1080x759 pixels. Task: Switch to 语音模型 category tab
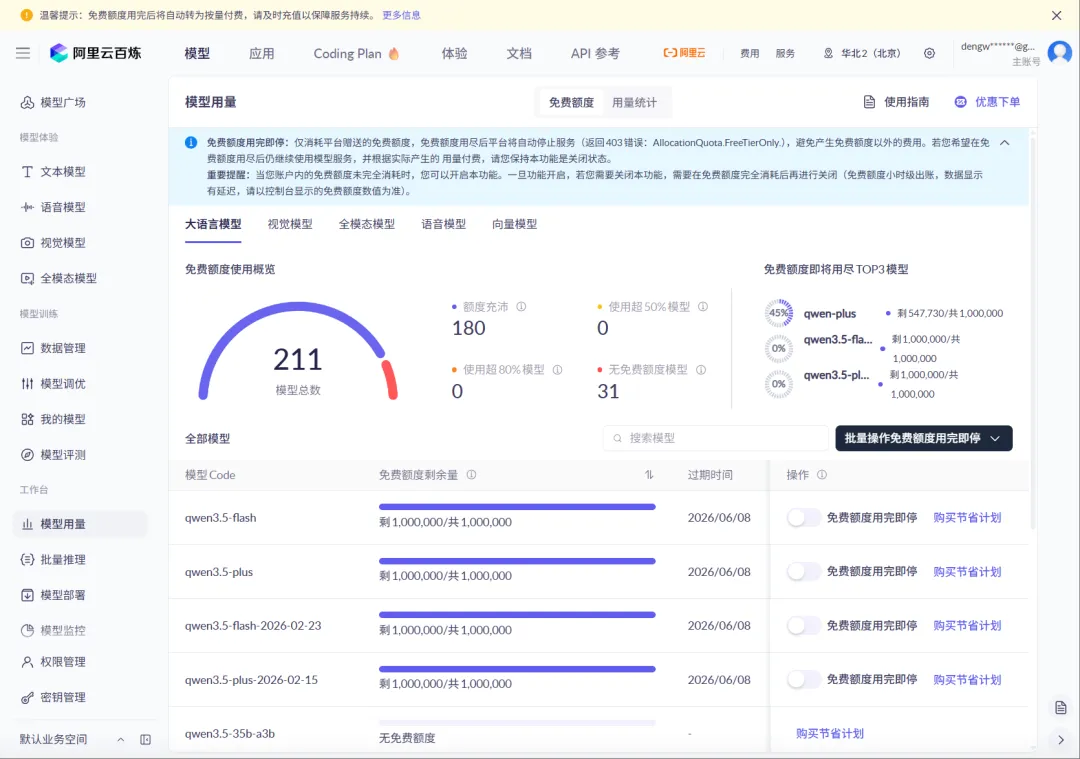pos(444,224)
